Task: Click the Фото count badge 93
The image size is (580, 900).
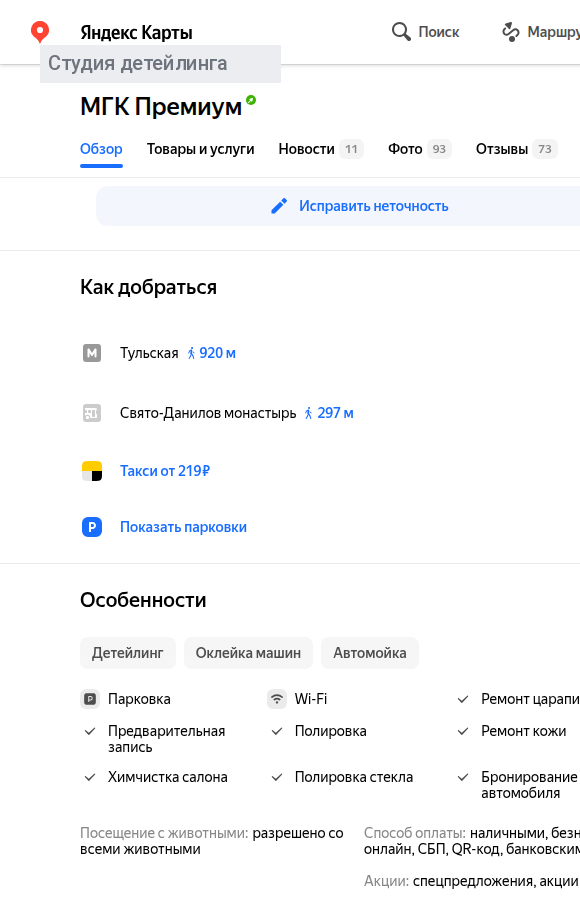Action: pyautogui.click(x=439, y=149)
